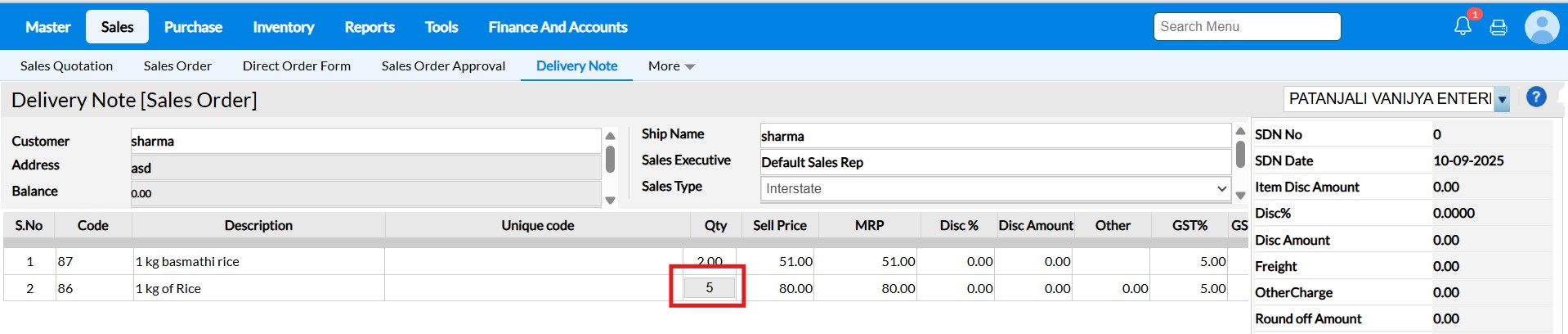Screen dimensions: 1568x334
Task: Open the Sales Quotation page
Action: [67, 66]
